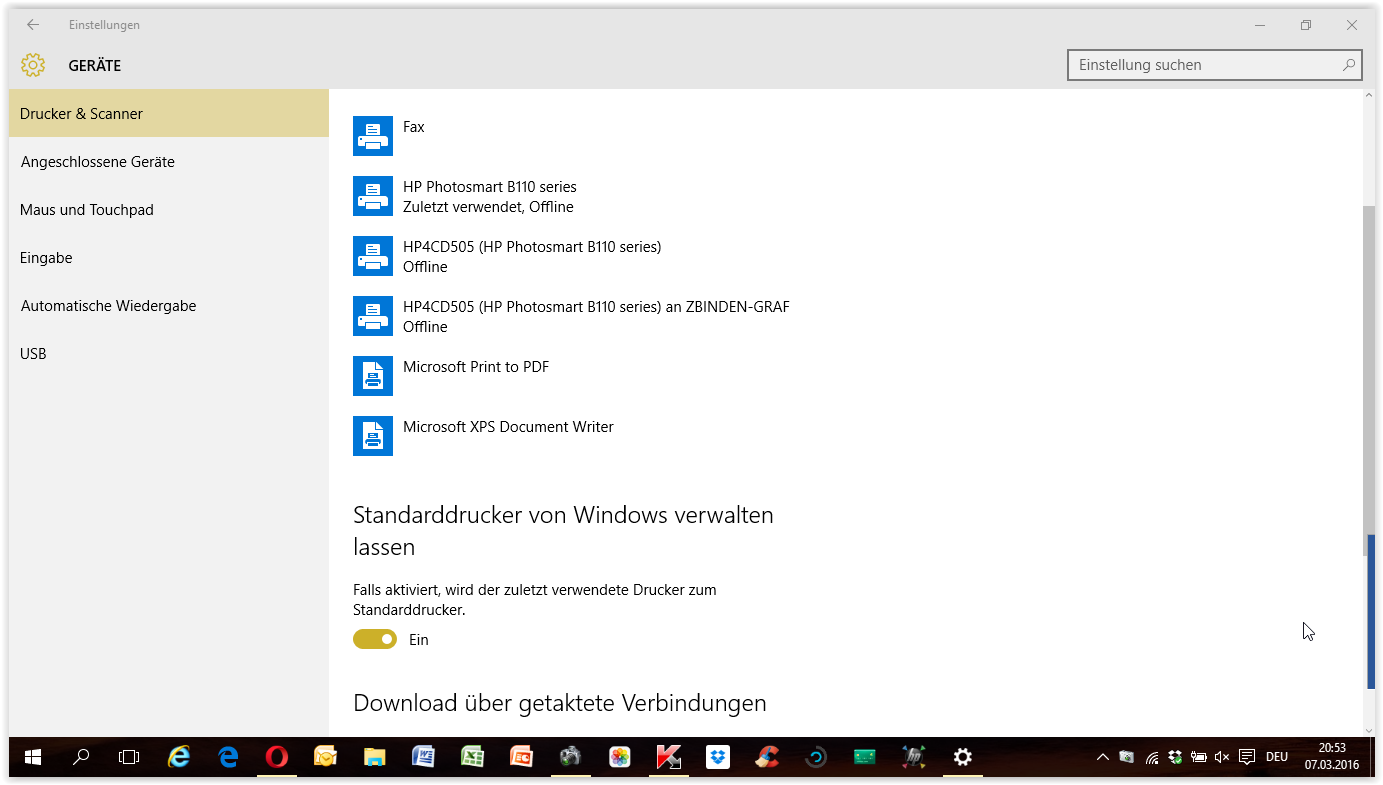This screenshot has height=785, width=1383.
Task: Click the plain HP4CD505 (HP Photosmart B110 series) entry
Action: pyautogui.click(x=531, y=256)
